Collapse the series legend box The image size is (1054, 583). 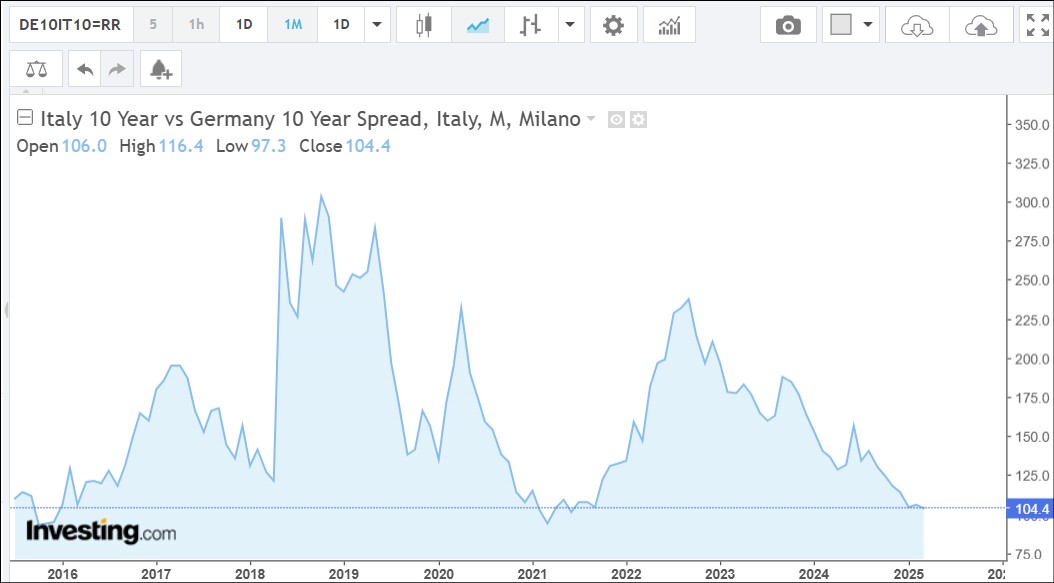25,119
